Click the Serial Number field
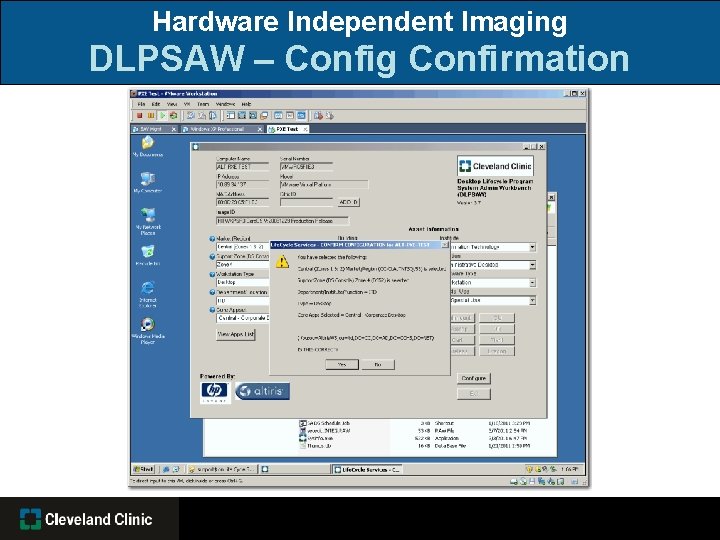 pos(306,167)
